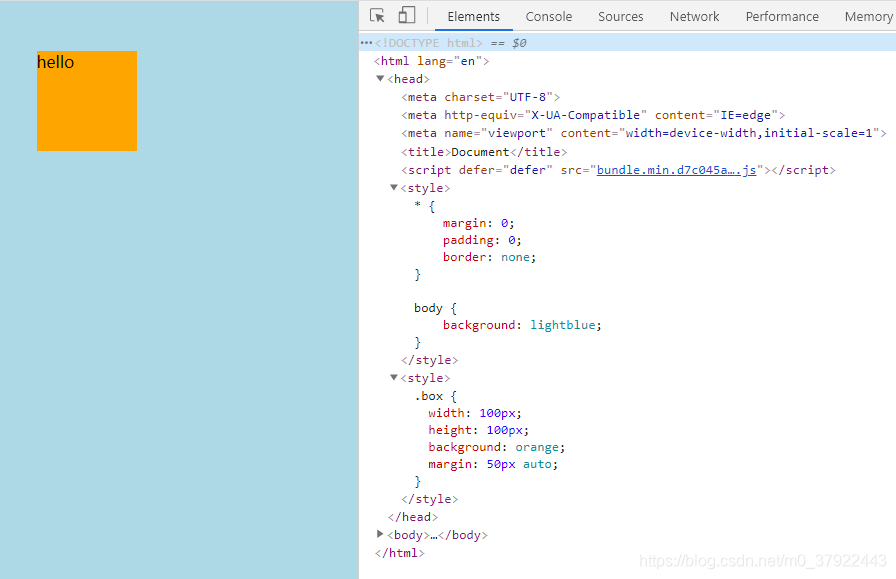Click the lightblue background value in body style
896x579 pixels.
pyautogui.click(x=564, y=324)
